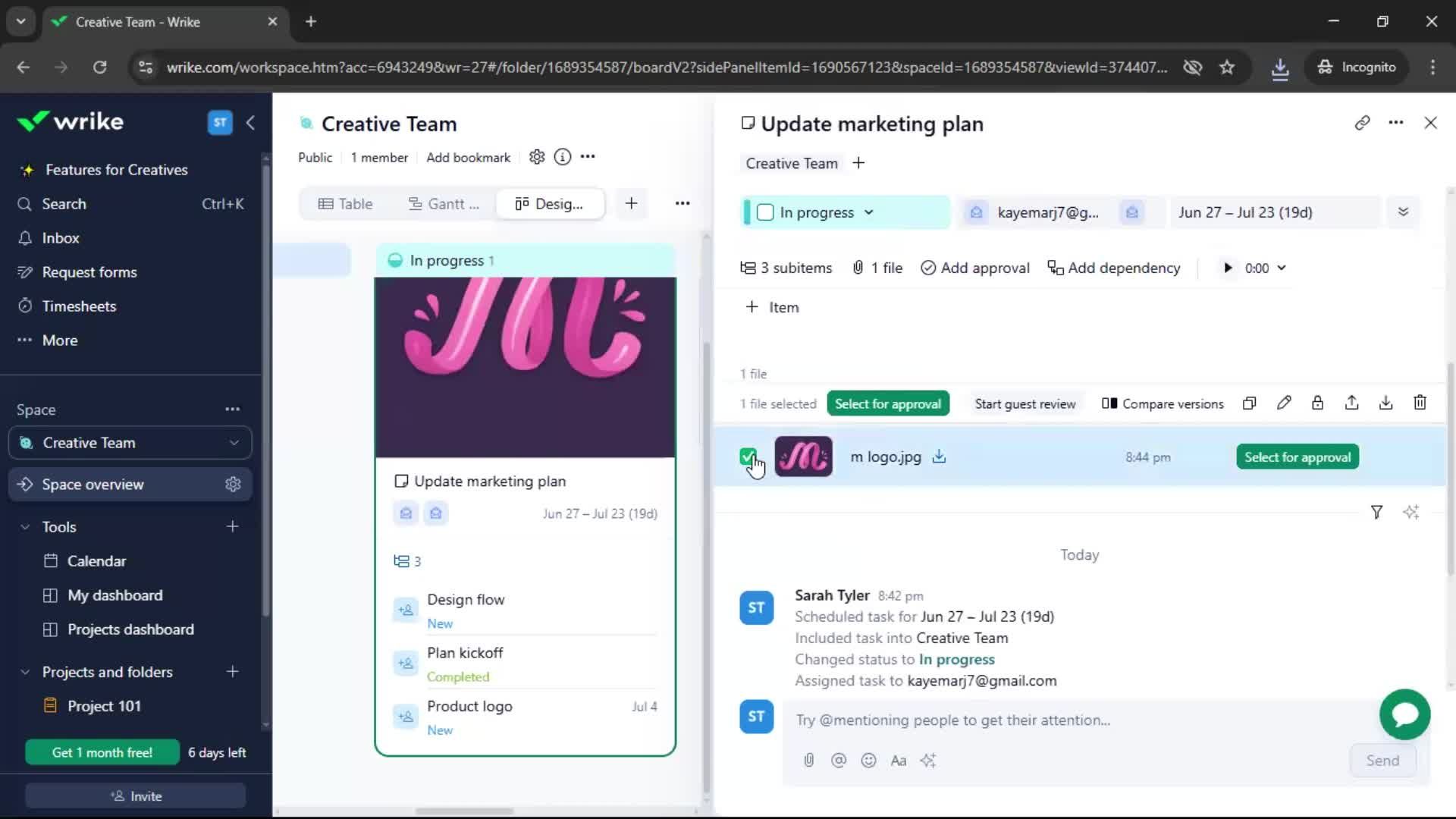This screenshot has height=819, width=1456.
Task: Delete selected file with trash icon
Action: (x=1420, y=403)
